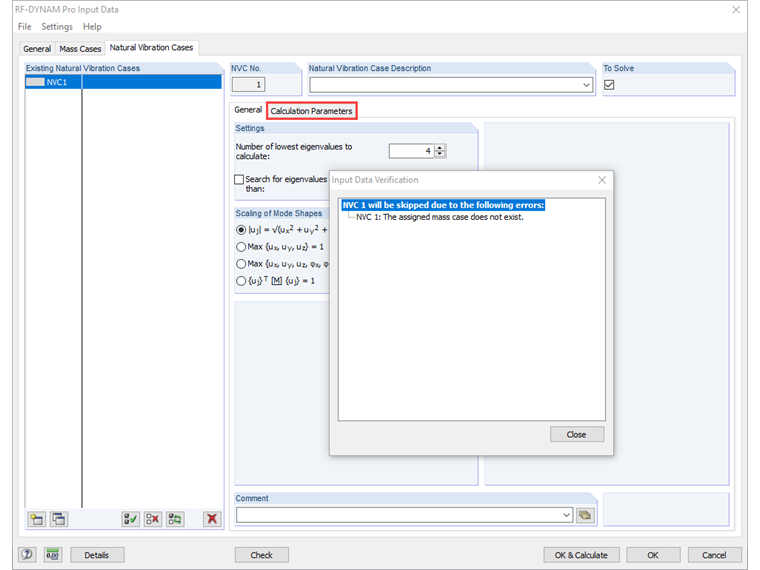
Task: Select {uj}T [M] {uj} = 1 scaling
Action: [x=241, y=281]
